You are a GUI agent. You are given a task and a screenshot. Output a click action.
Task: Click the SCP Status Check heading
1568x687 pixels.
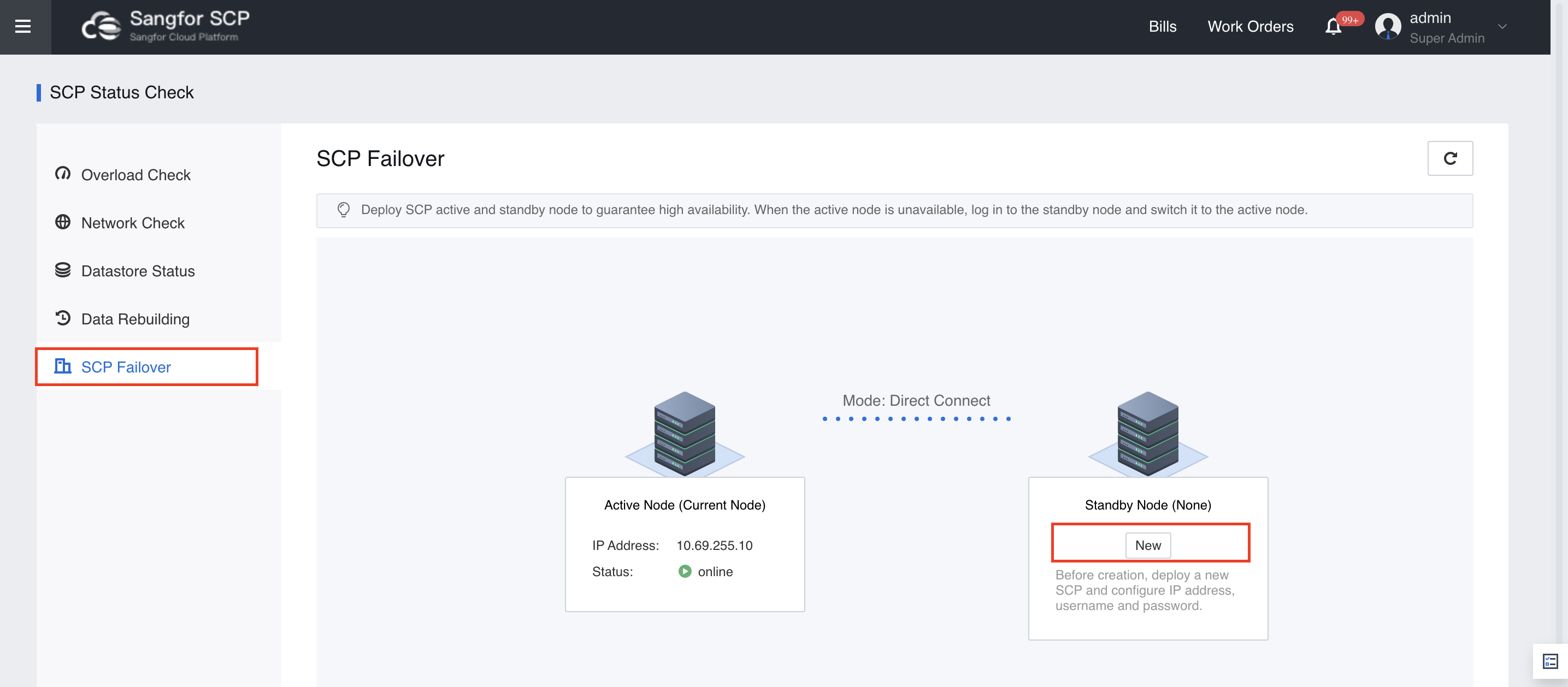(x=122, y=92)
